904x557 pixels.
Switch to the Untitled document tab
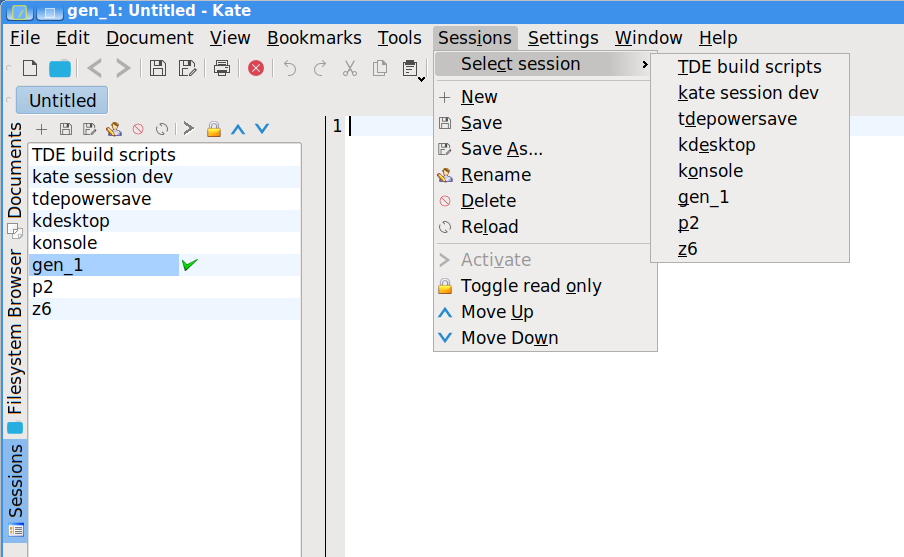(x=62, y=100)
